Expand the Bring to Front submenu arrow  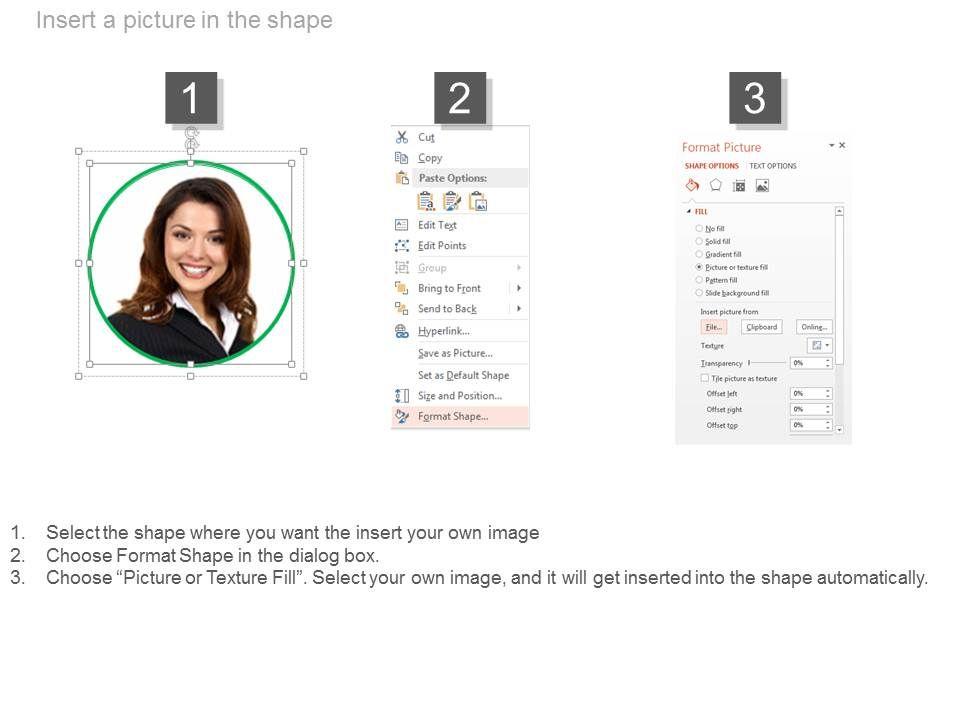coord(519,288)
